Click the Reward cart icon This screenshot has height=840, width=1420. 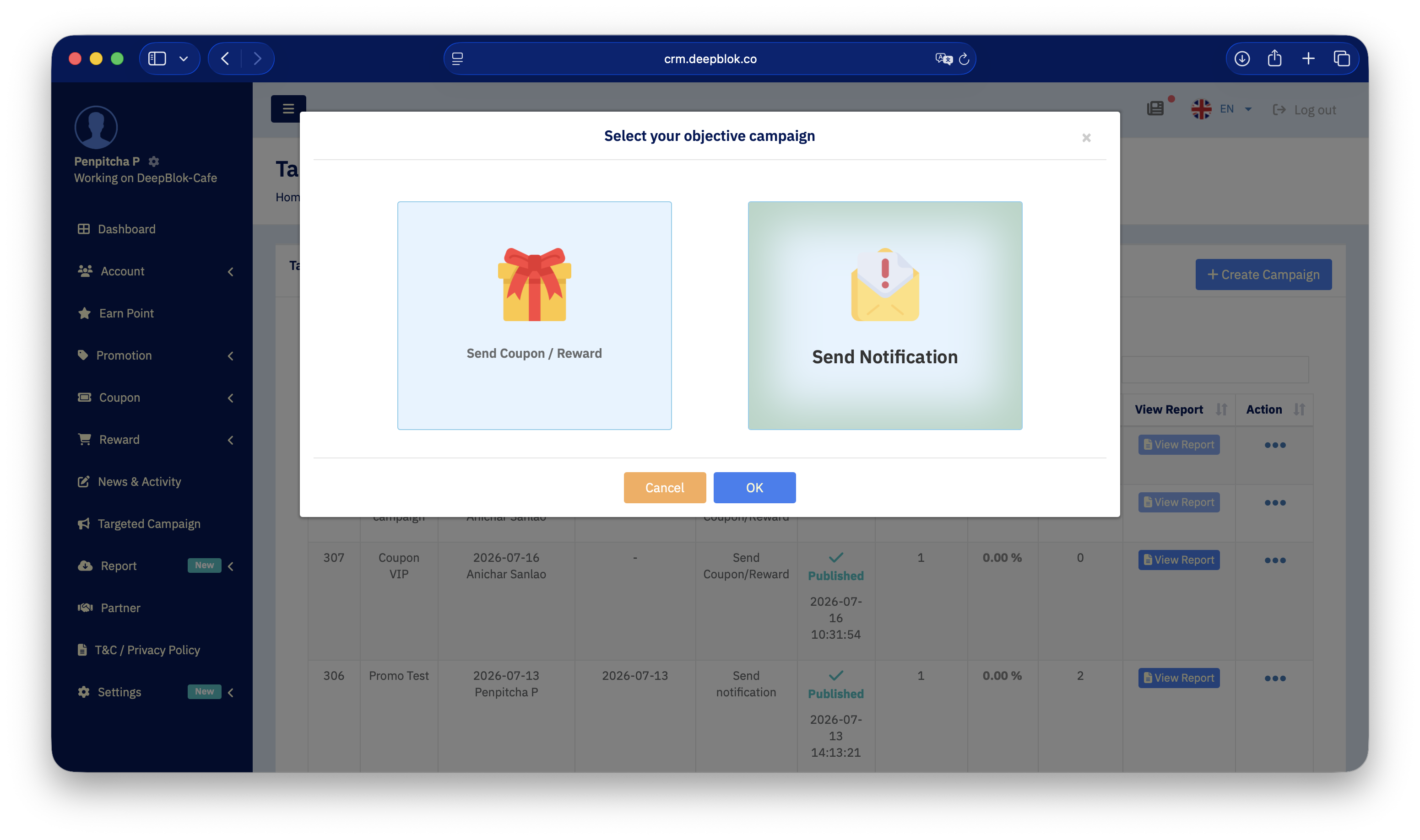[x=84, y=439]
